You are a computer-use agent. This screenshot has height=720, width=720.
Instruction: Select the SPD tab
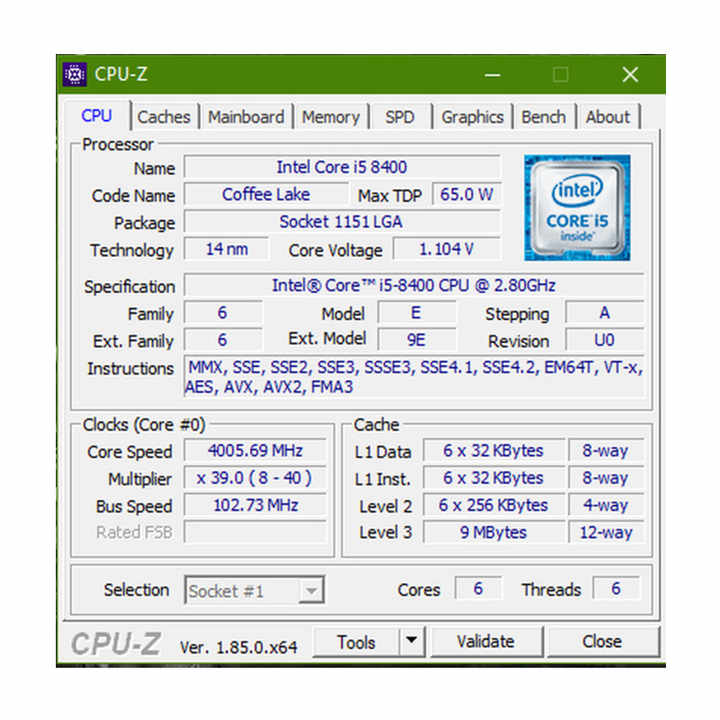click(x=399, y=117)
